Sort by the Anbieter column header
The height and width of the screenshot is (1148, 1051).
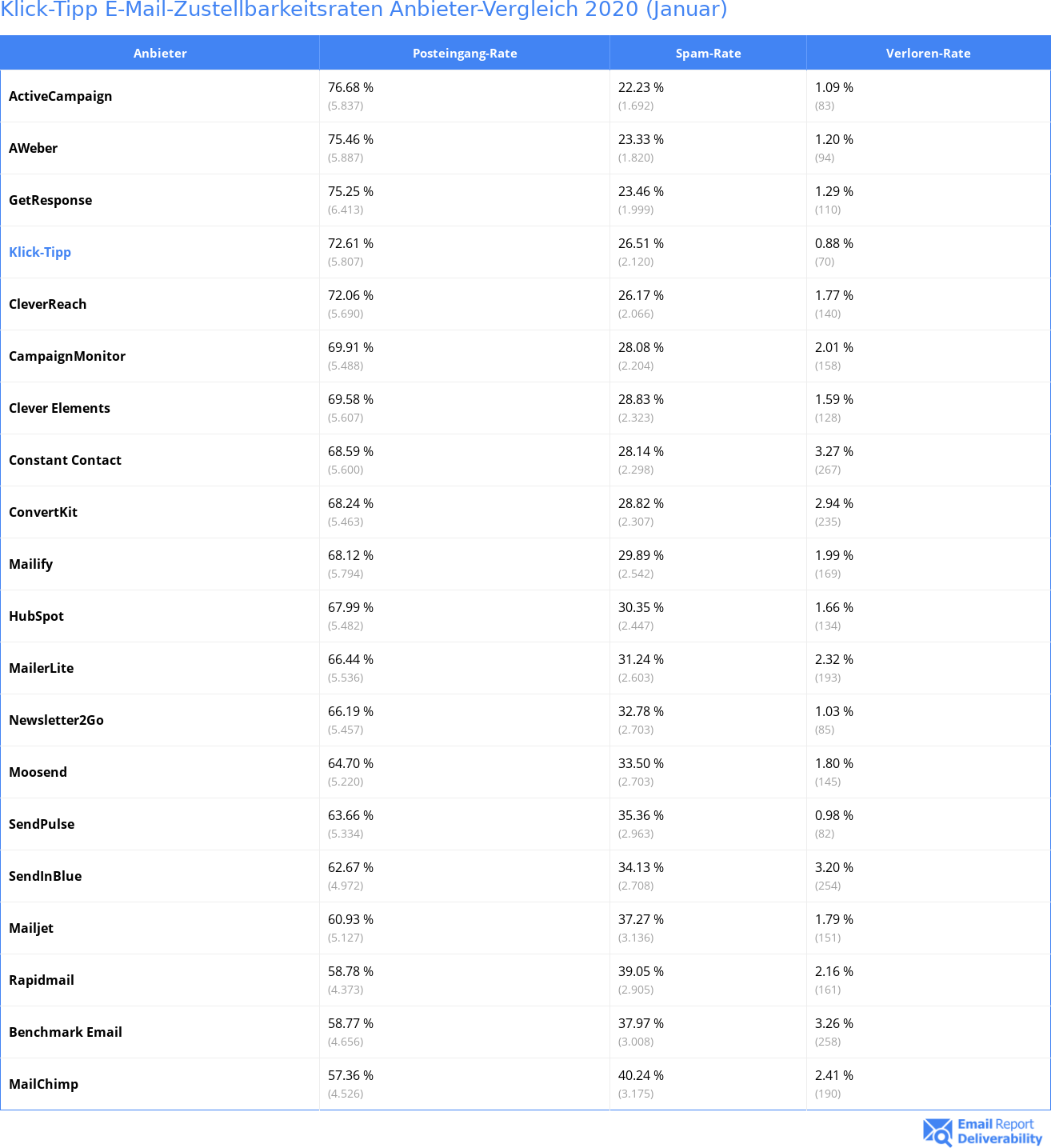tap(160, 54)
